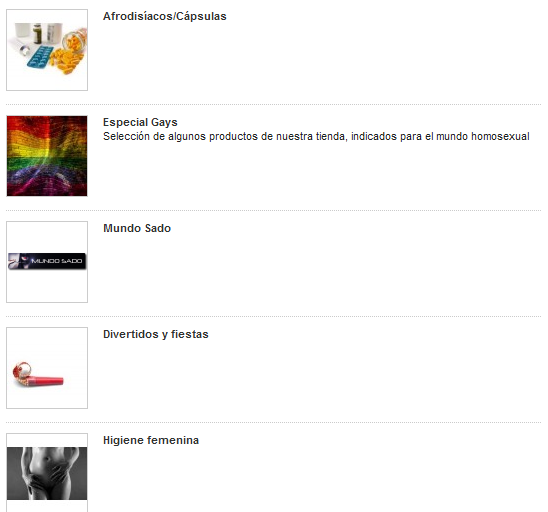Image resolution: width=548 pixels, height=512 pixels.
Task: Click the grayscale Higiene femenina thumbnail
Action: point(47,473)
